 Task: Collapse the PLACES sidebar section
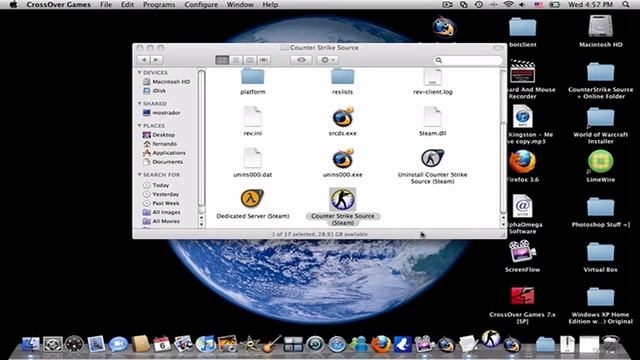coord(139,126)
